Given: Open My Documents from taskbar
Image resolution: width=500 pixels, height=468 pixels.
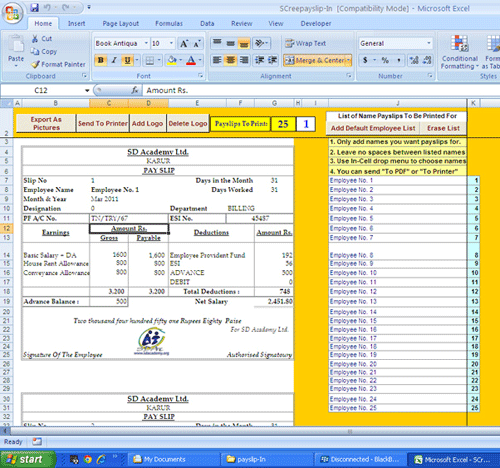Looking at the screenshot, I should (x=174, y=459).
